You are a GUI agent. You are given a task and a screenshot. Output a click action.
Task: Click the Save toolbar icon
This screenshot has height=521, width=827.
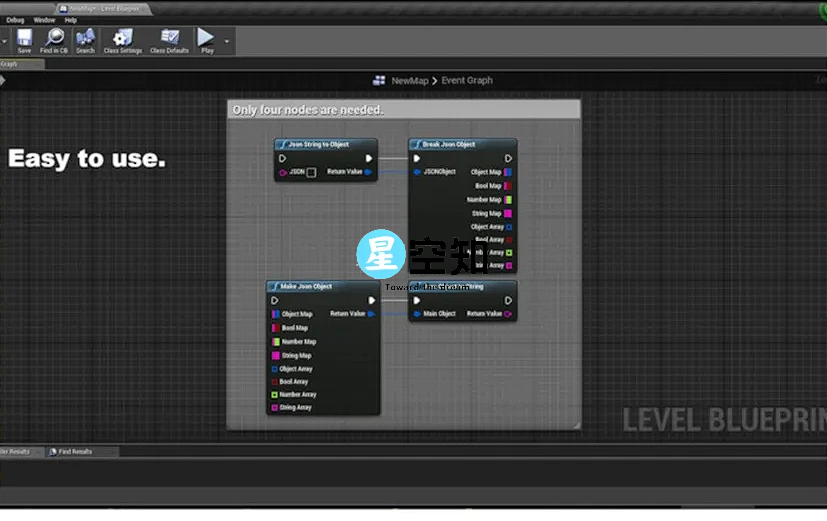click(24, 40)
